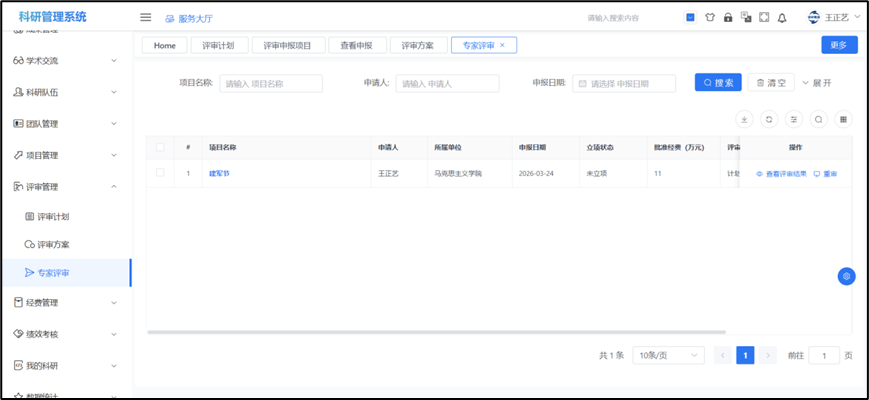
Task: Check the select-all checkbox in table header
Action: [160, 147]
